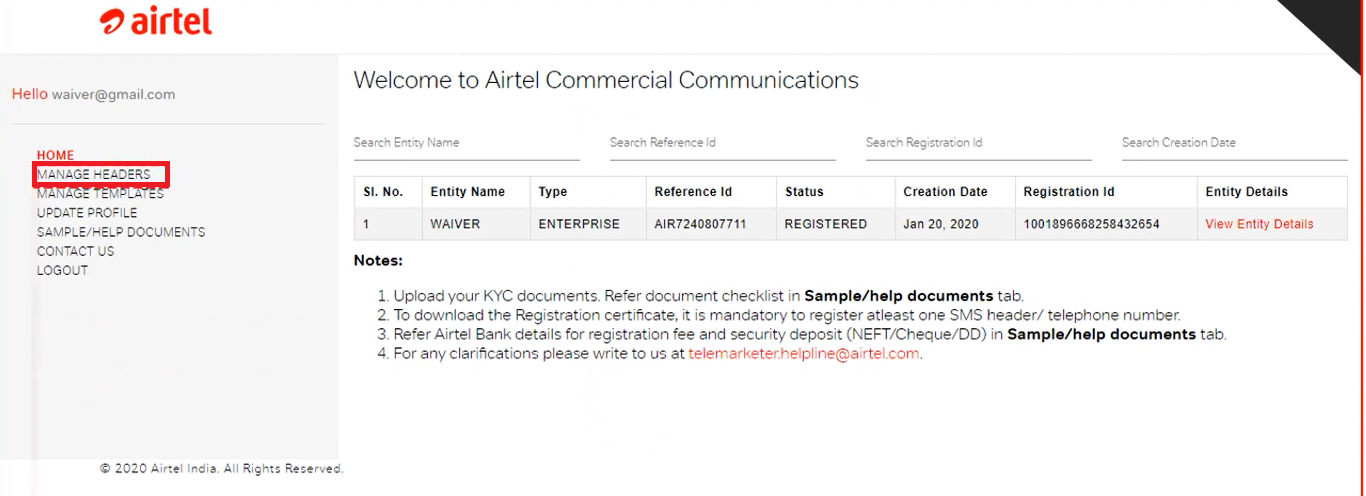
Task: Open View Entity Details link
Action: coord(1259,224)
